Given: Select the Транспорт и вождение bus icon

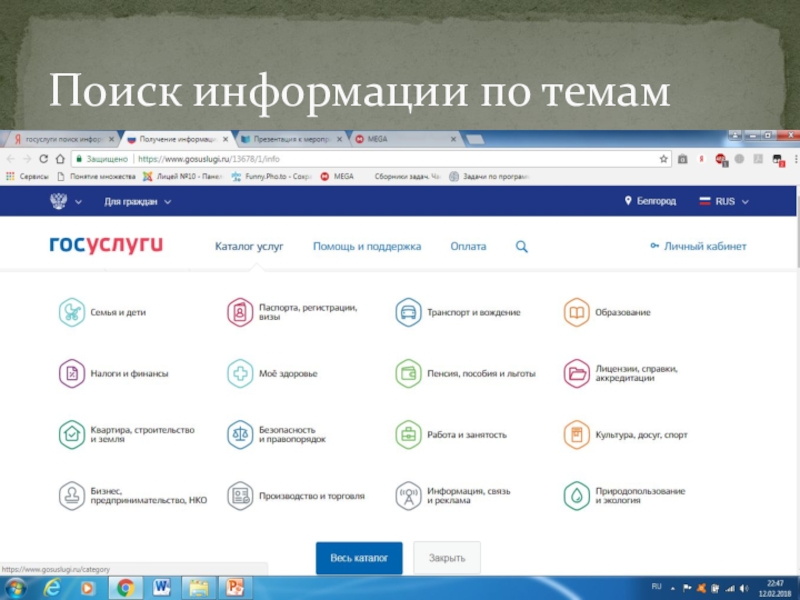Looking at the screenshot, I should click(x=408, y=312).
